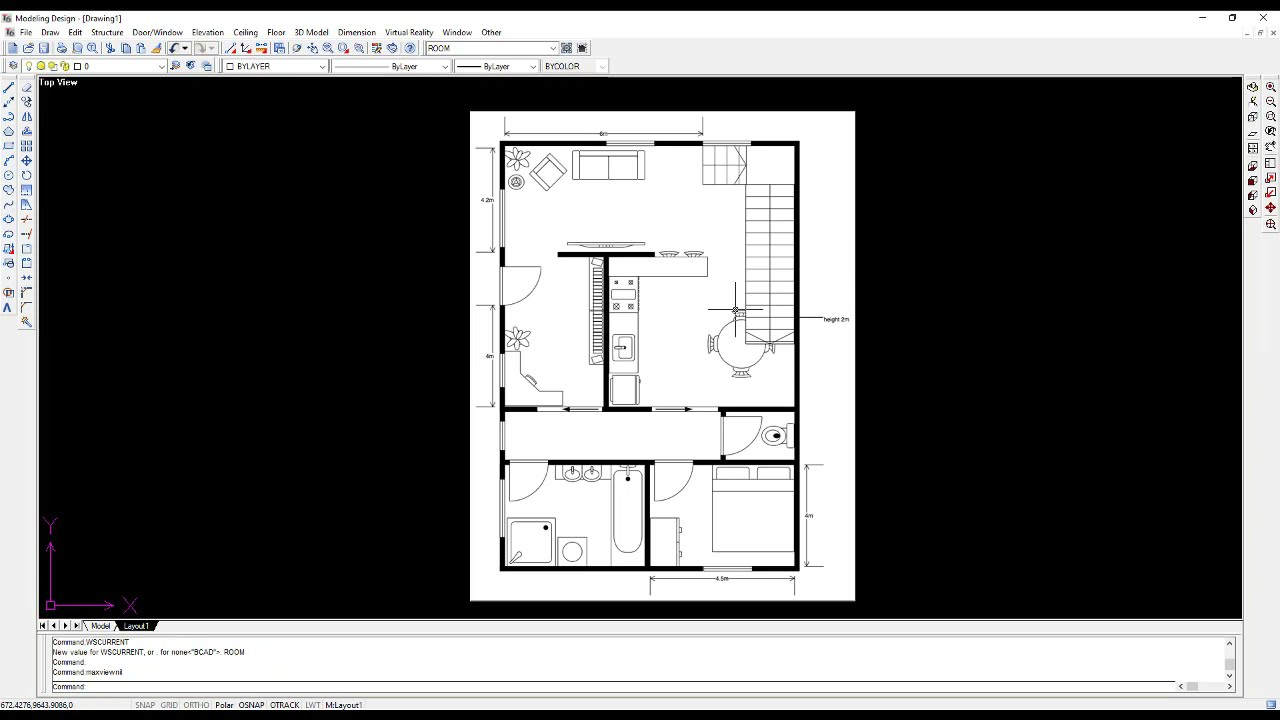Select the Move arrows tool
The width and height of the screenshot is (1280, 720).
(26, 160)
